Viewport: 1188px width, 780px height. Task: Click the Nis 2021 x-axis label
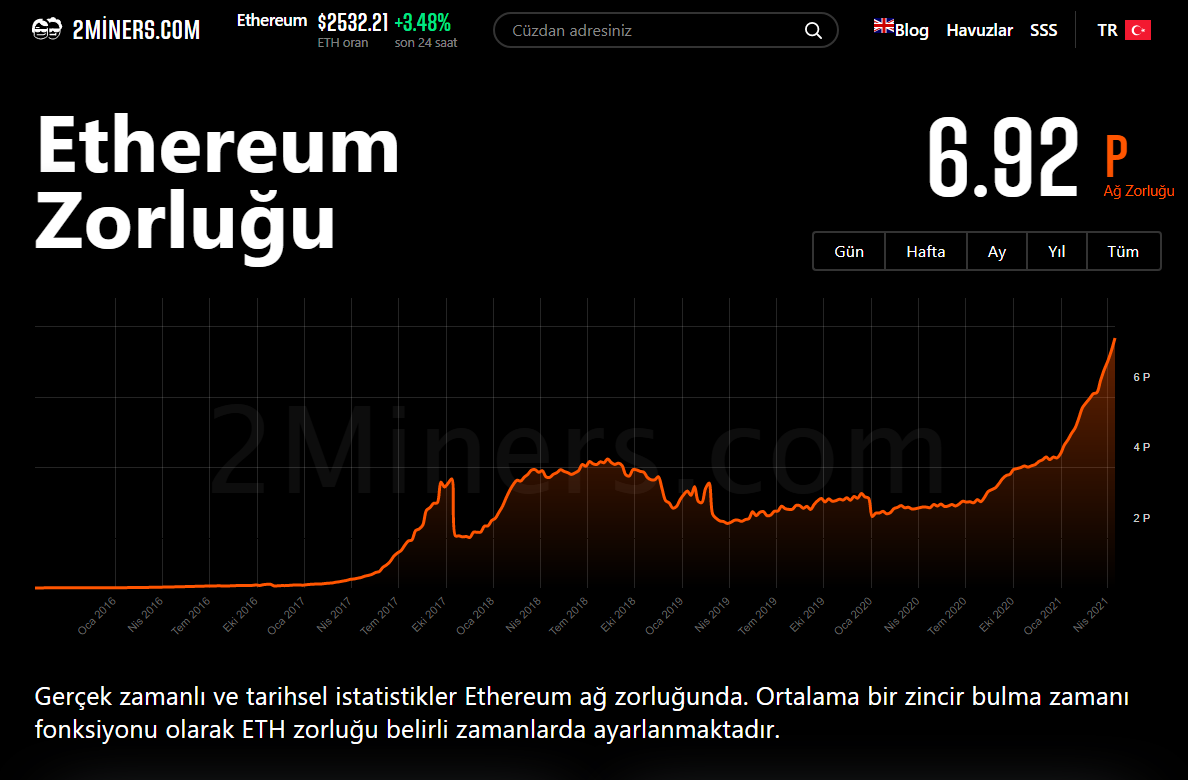(1091, 616)
